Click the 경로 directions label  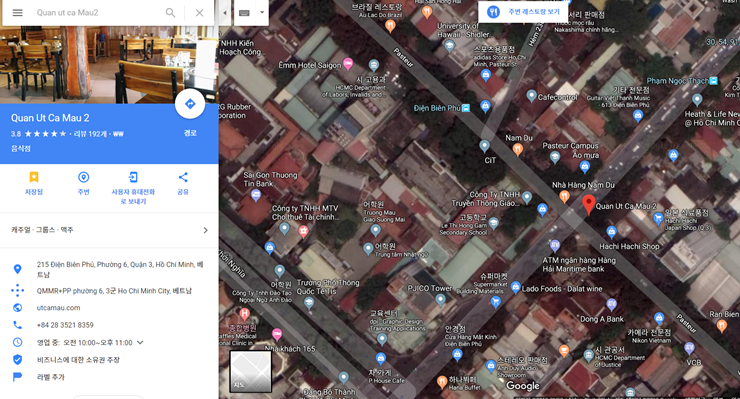coord(190,133)
